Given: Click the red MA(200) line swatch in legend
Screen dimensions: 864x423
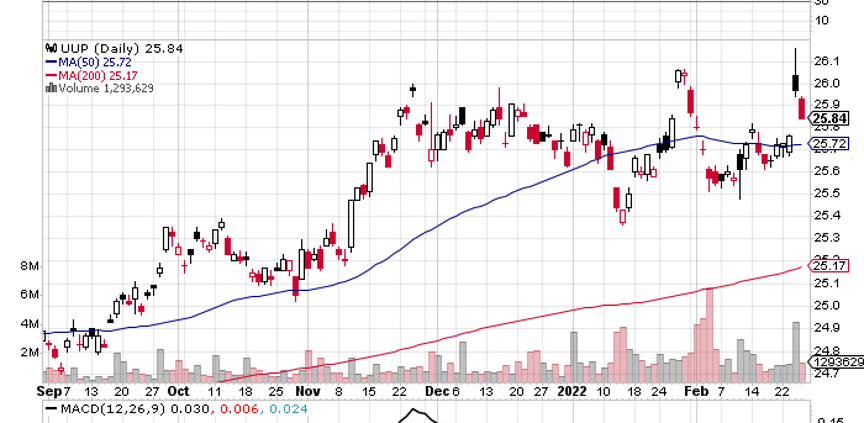Looking at the screenshot, I should click(x=52, y=75).
